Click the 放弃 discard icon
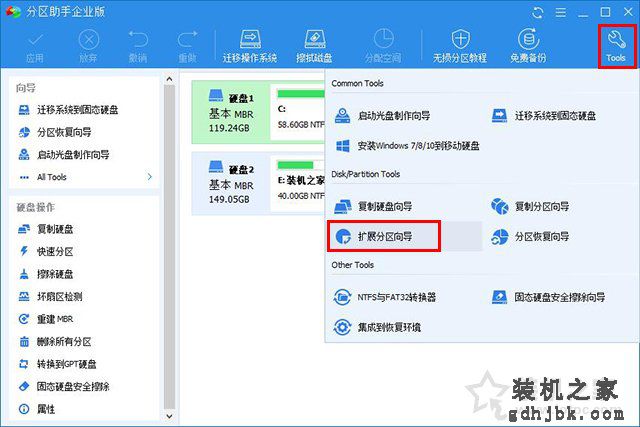Screen dimensions: 640x427 (88, 47)
